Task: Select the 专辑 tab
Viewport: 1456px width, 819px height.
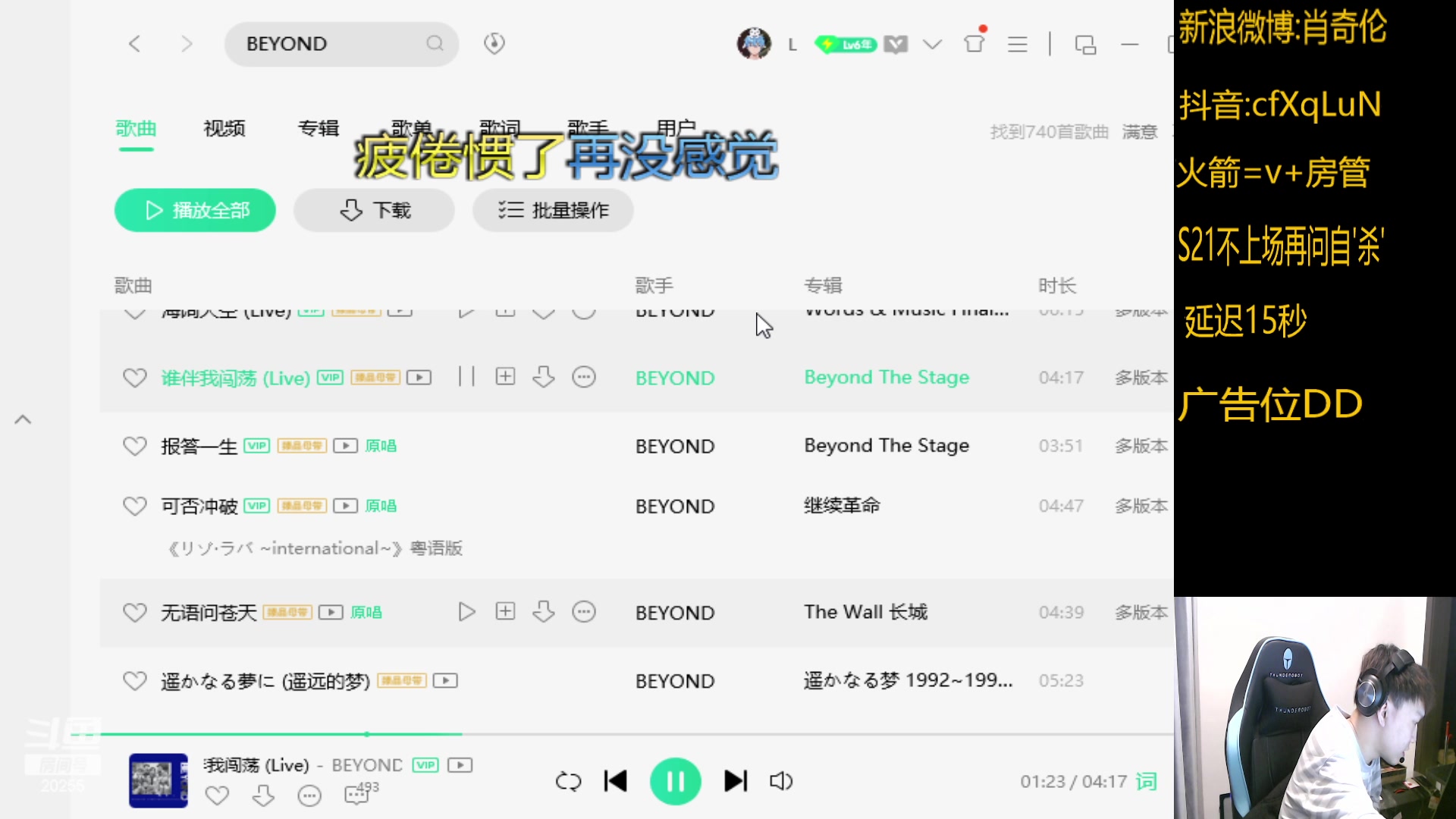Action: point(318,129)
